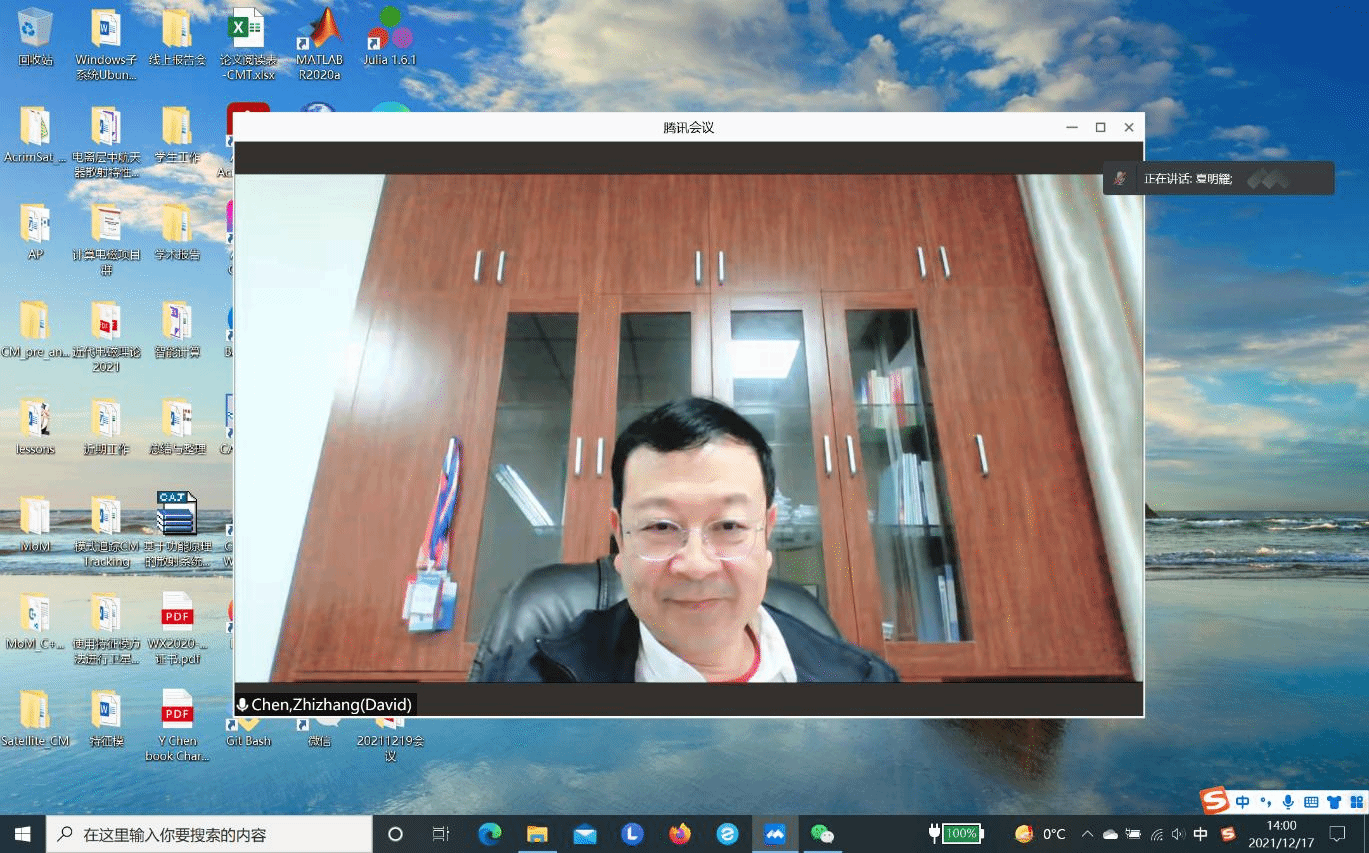The image size is (1369, 853).
Task: Select the Julia 1.6.1 desktop shortcut
Action: click(389, 40)
